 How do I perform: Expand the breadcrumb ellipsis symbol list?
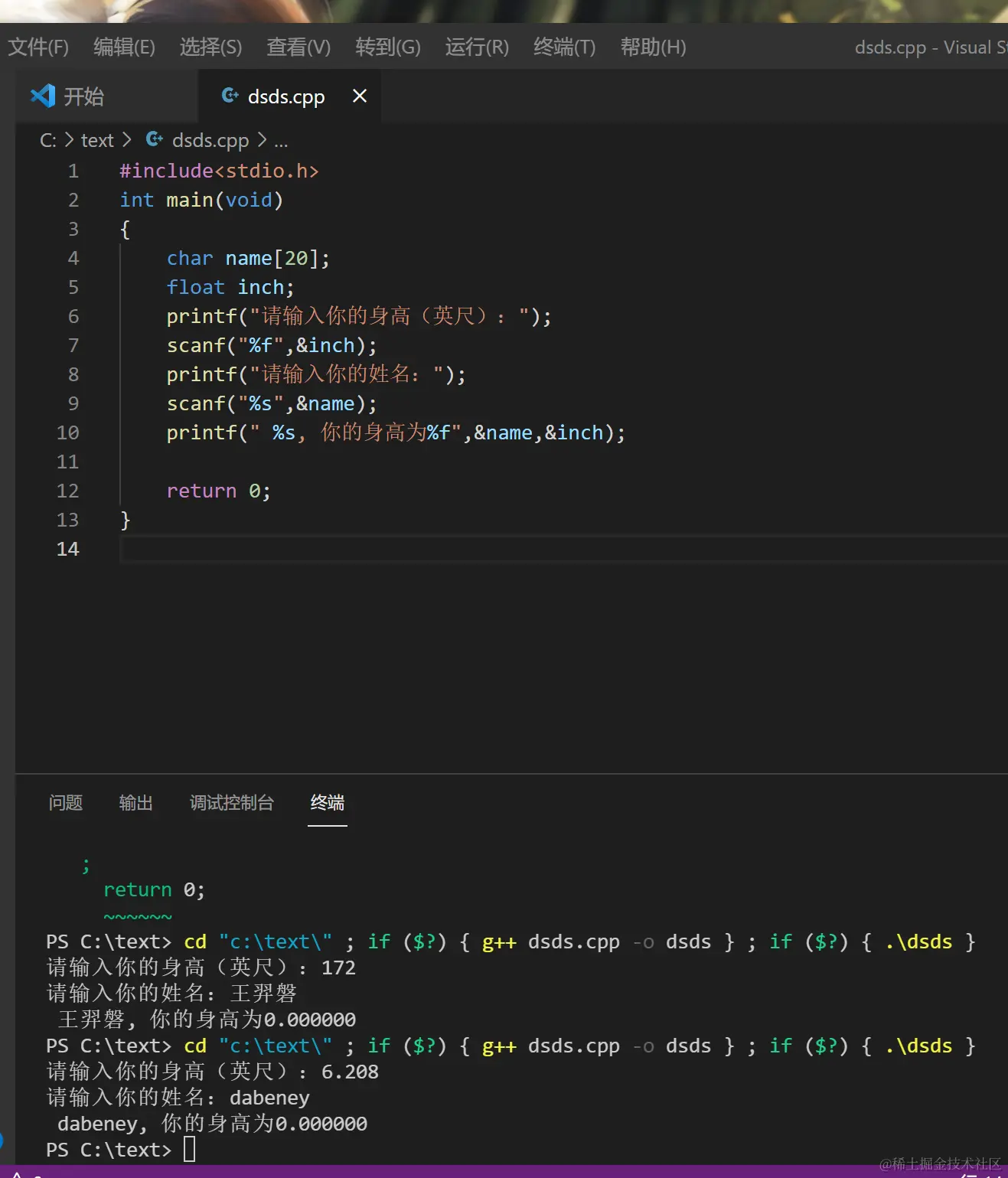pos(281,142)
